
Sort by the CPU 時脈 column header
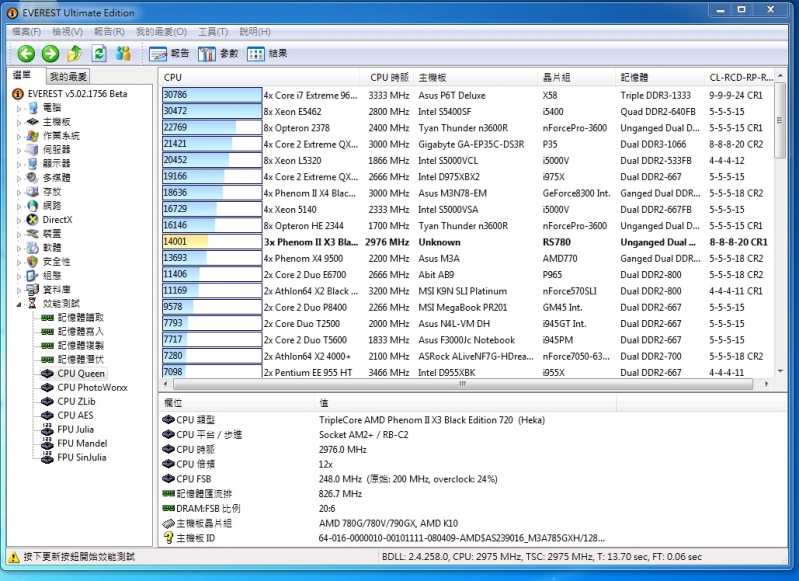coord(387,77)
